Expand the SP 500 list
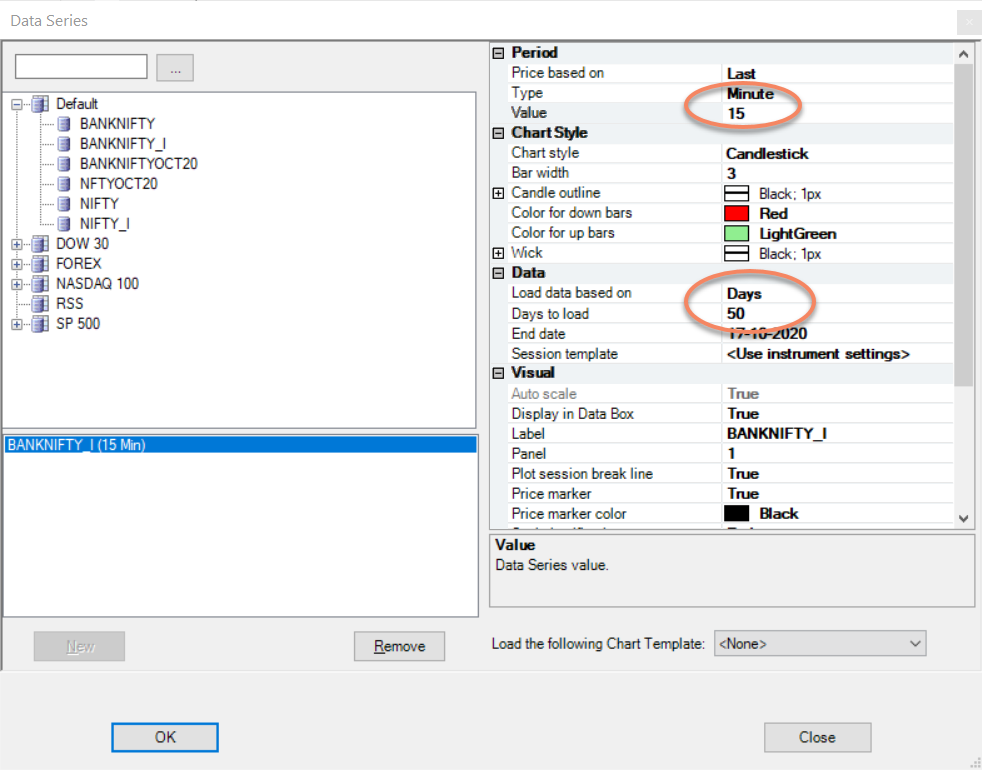Viewport: 982px width, 770px height. coord(17,325)
